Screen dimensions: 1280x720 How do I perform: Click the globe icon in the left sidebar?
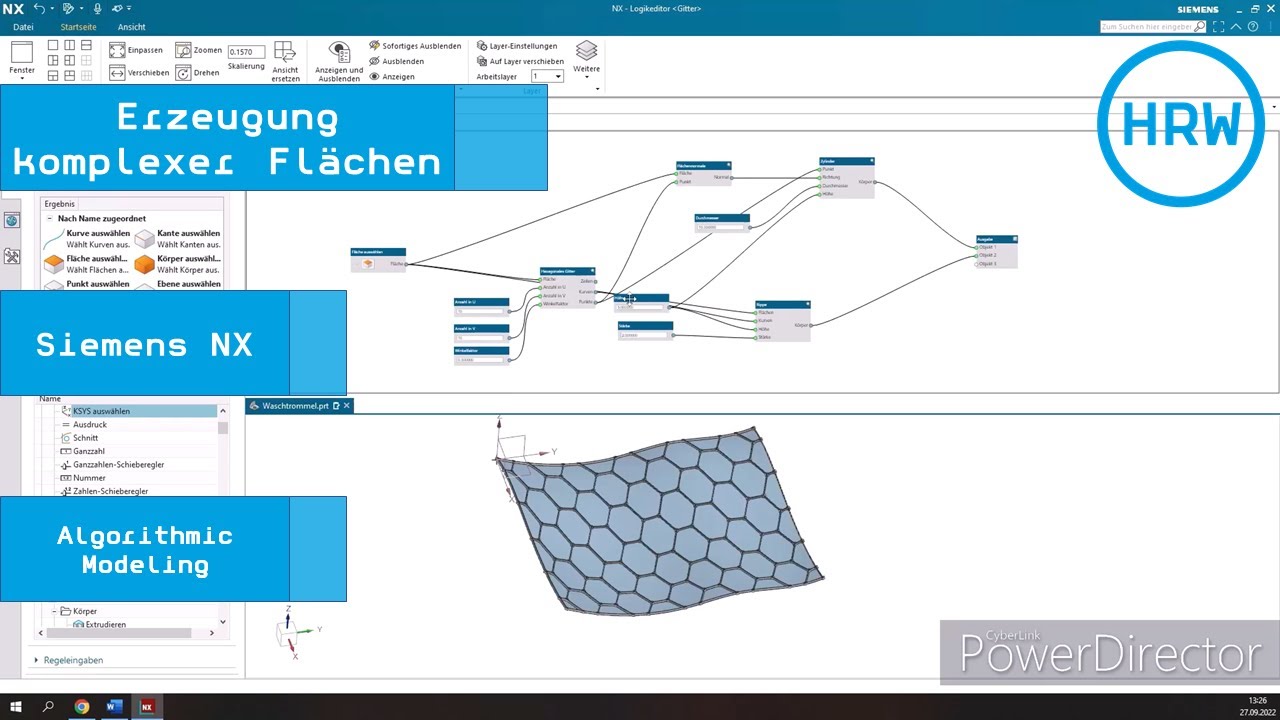[12, 221]
